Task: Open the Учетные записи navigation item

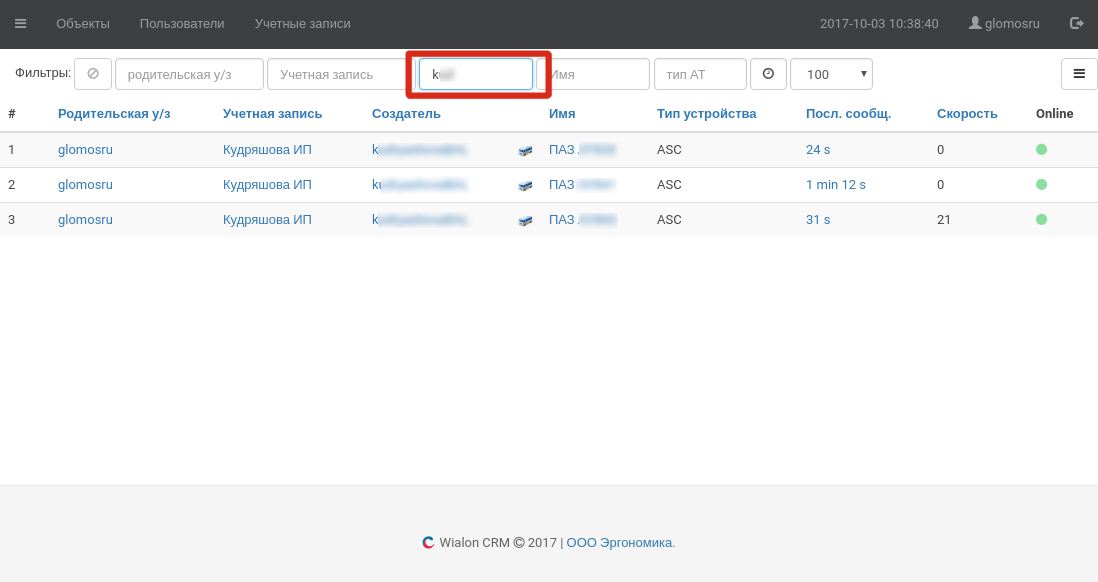Action: pyautogui.click(x=302, y=24)
